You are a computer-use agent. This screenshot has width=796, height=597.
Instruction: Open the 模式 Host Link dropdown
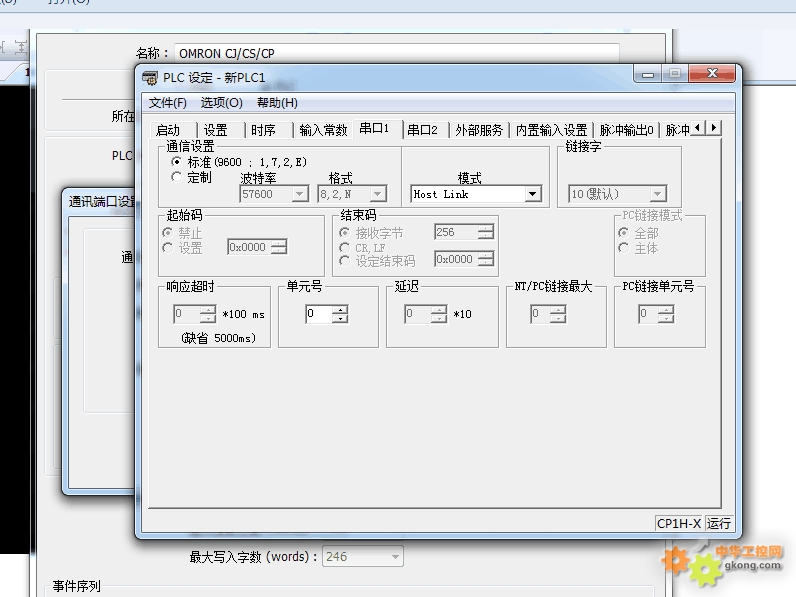[x=533, y=194]
